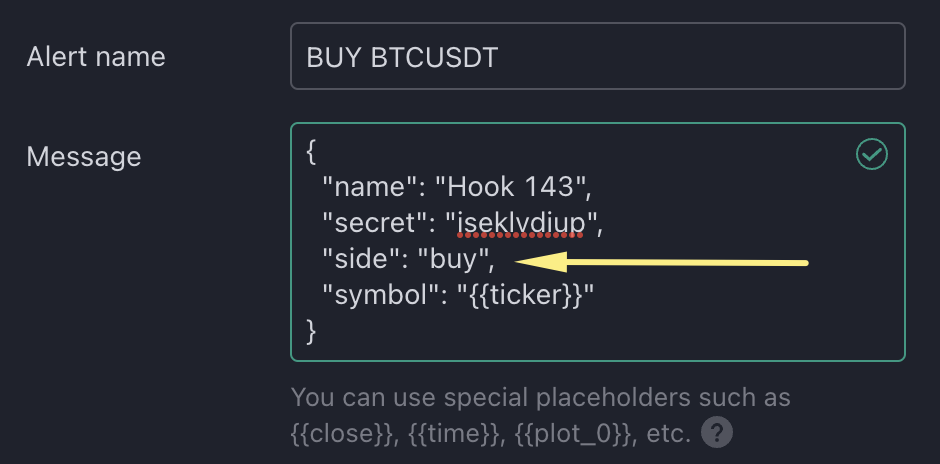Click the "Hook 143" value
940x464 pixels.
coord(520,185)
